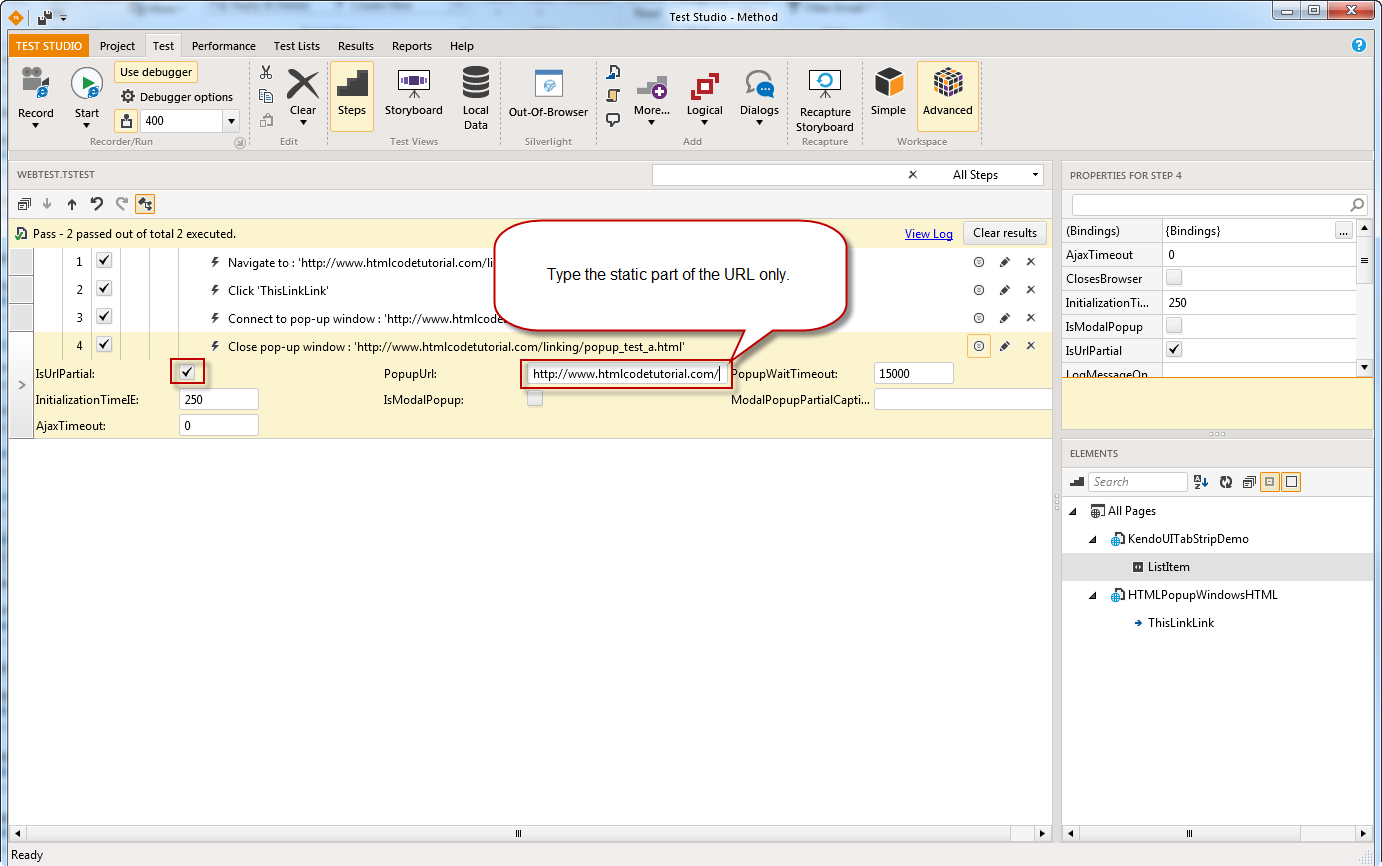Open the Performance tab
Image resolution: width=1382 pixels, height=866 pixels.
point(224,46)
